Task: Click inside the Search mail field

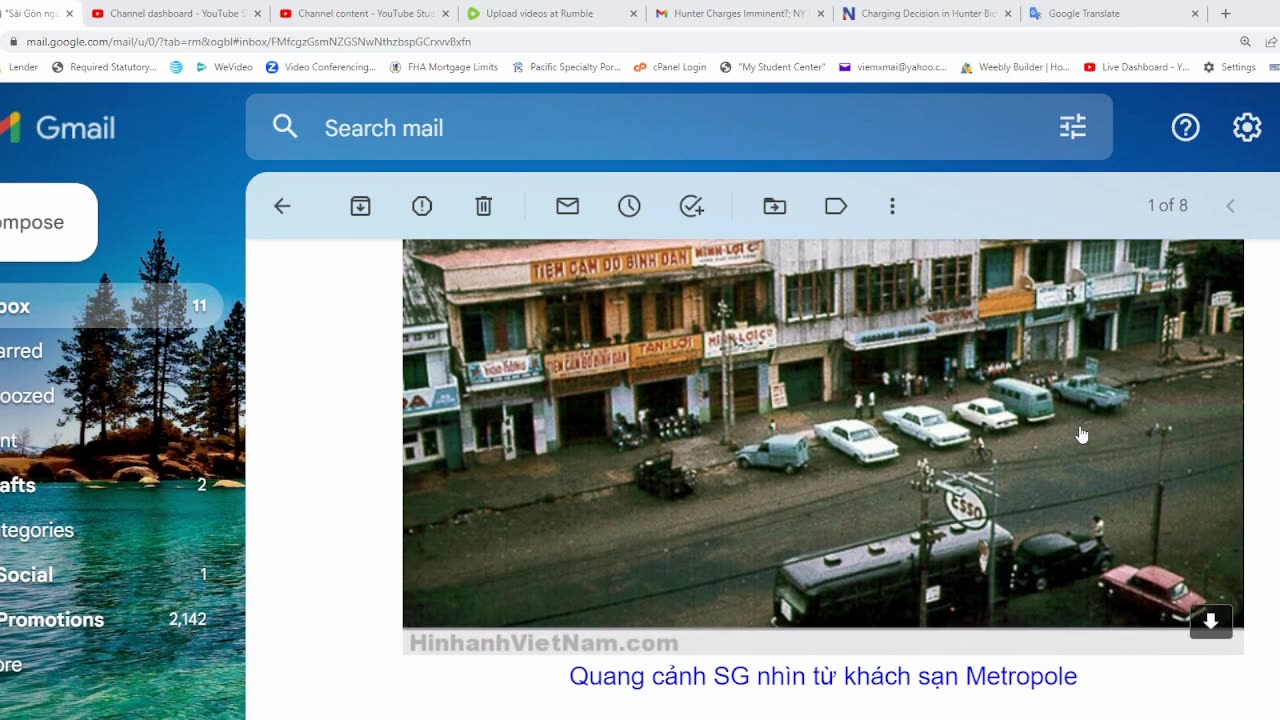Action: (x=679, y=127)
